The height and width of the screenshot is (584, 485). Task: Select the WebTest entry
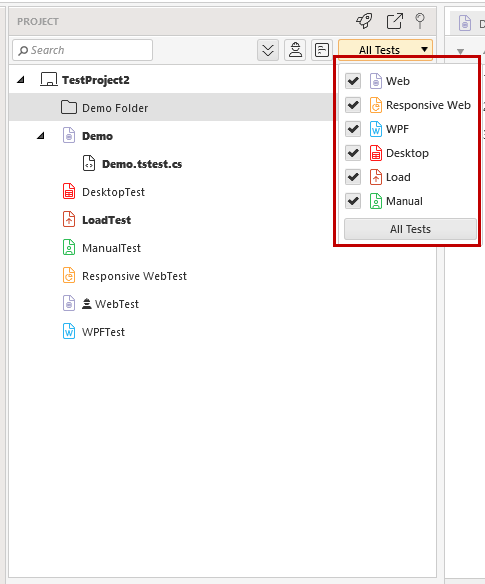point(117,304)
